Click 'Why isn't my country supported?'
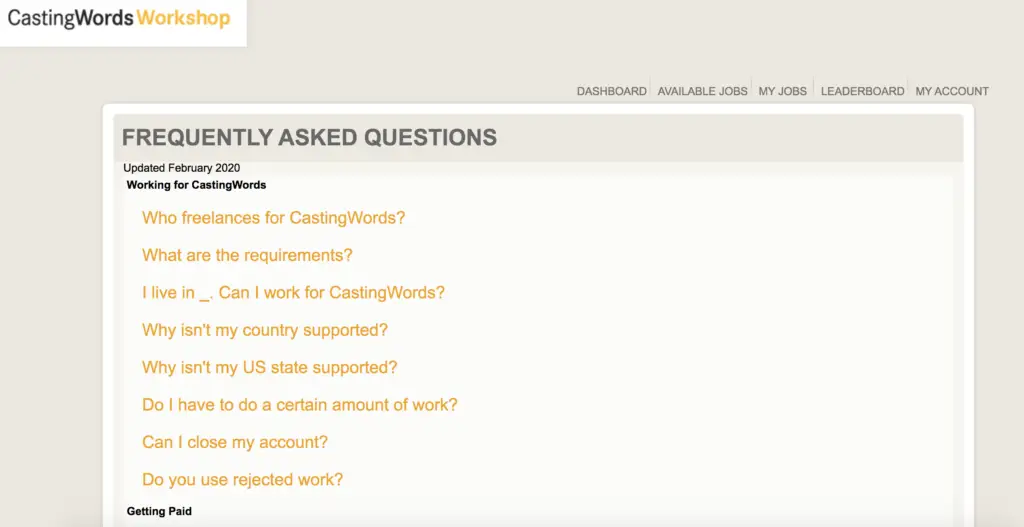This screenshot has height=527, width=1024. [265, 330]
